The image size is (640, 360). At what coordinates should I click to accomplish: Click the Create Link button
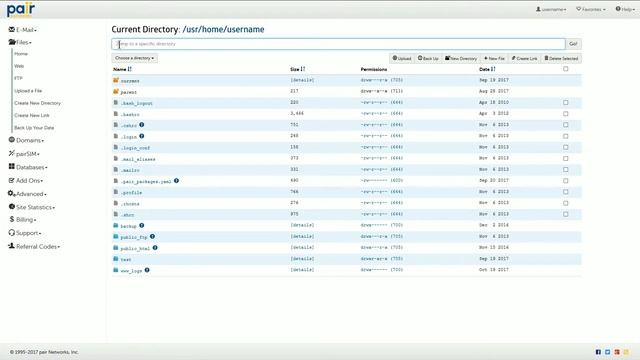point(524,58)
